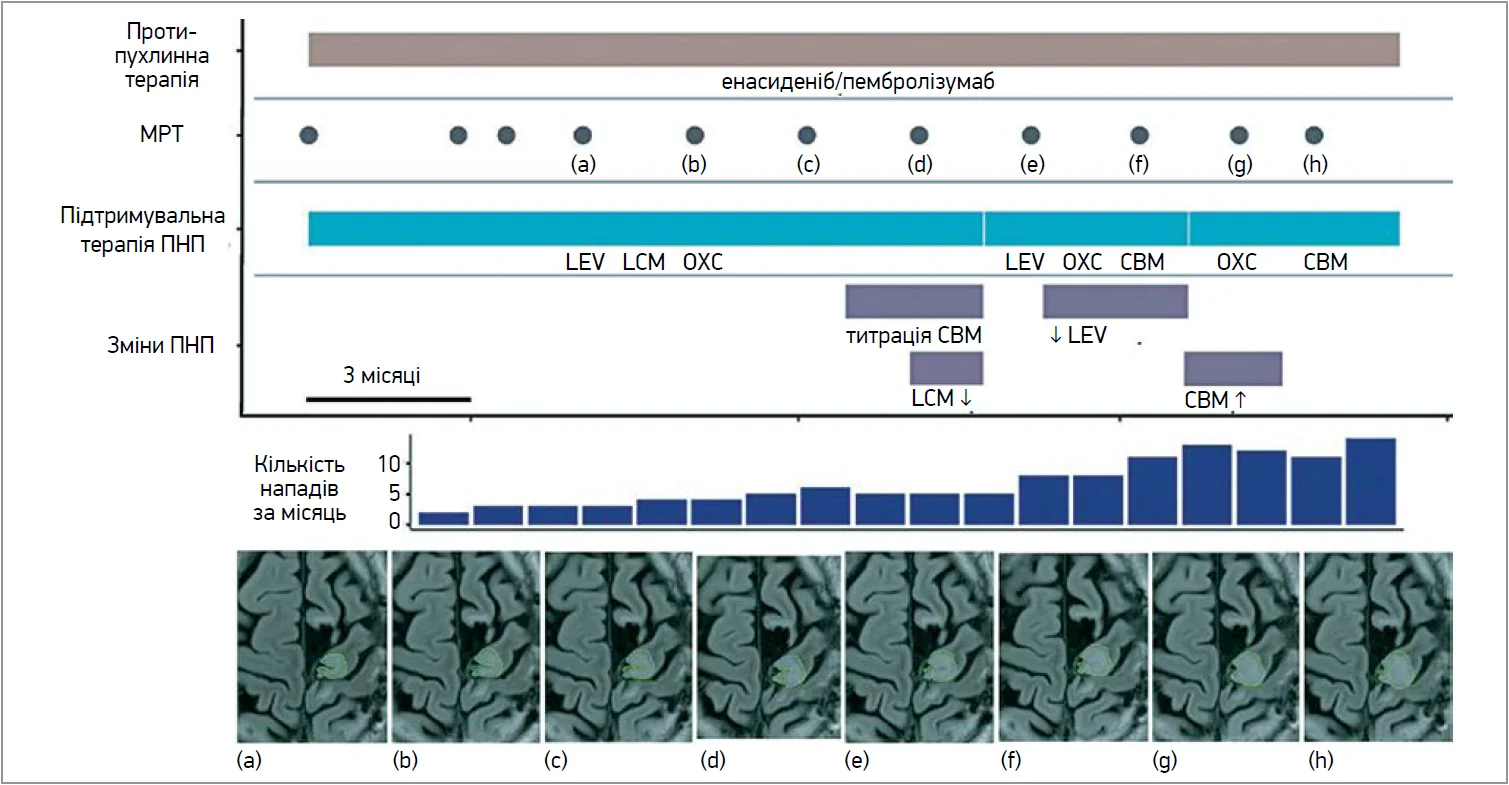Click the shortest first seizure-count bar

click(443, 519)
